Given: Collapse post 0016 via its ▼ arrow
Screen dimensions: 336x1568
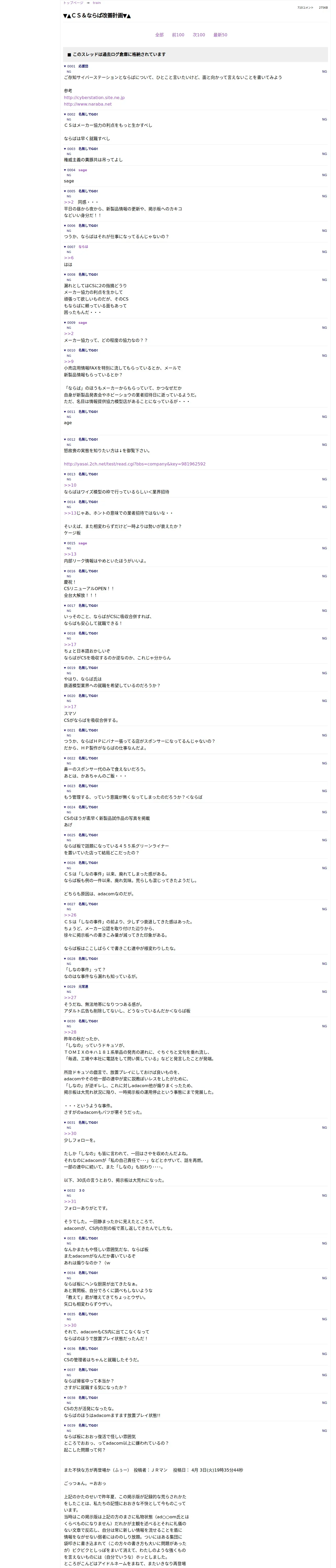Looking at the screenshot, I should pyautogui.click(x=65, y=572).
